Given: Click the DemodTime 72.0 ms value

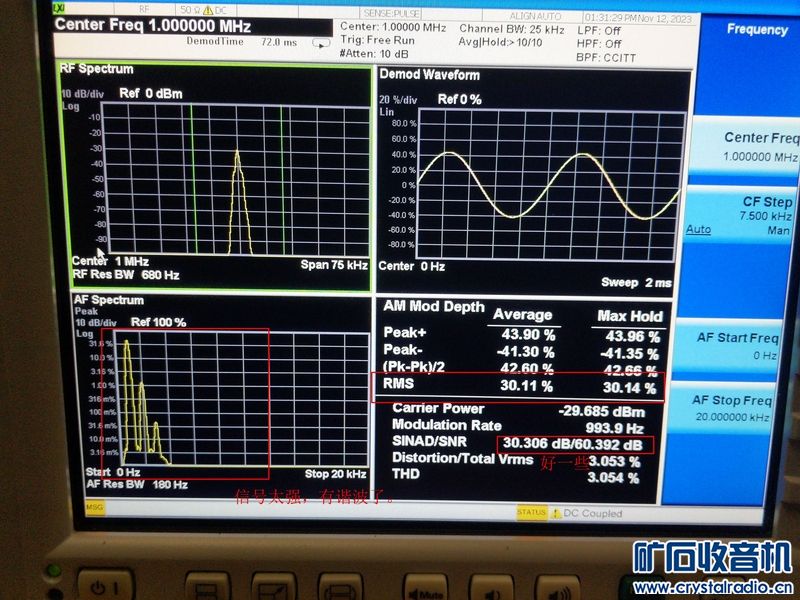Looking at the screenshot, I should pyautogui.click(x=279, y=42).
